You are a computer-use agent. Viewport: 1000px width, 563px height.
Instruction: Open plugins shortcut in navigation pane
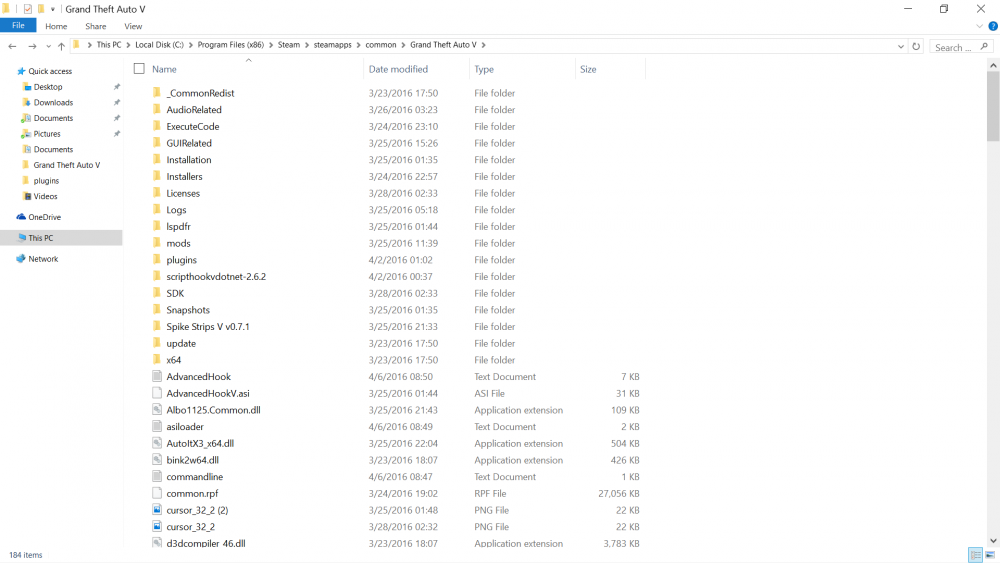tap(46, 180)
